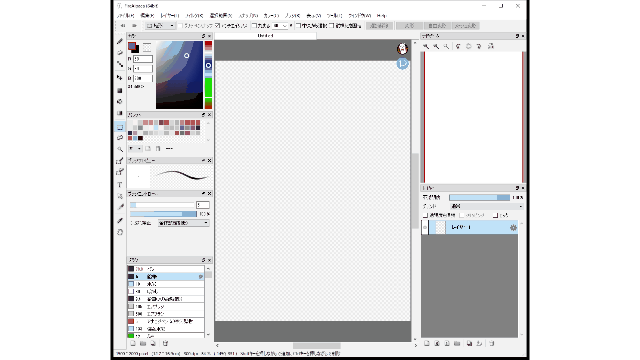The height and width of the screenshot is (360, 640).
Task: Open the layer blend mode dropdown
Action: tap(487, 207)
